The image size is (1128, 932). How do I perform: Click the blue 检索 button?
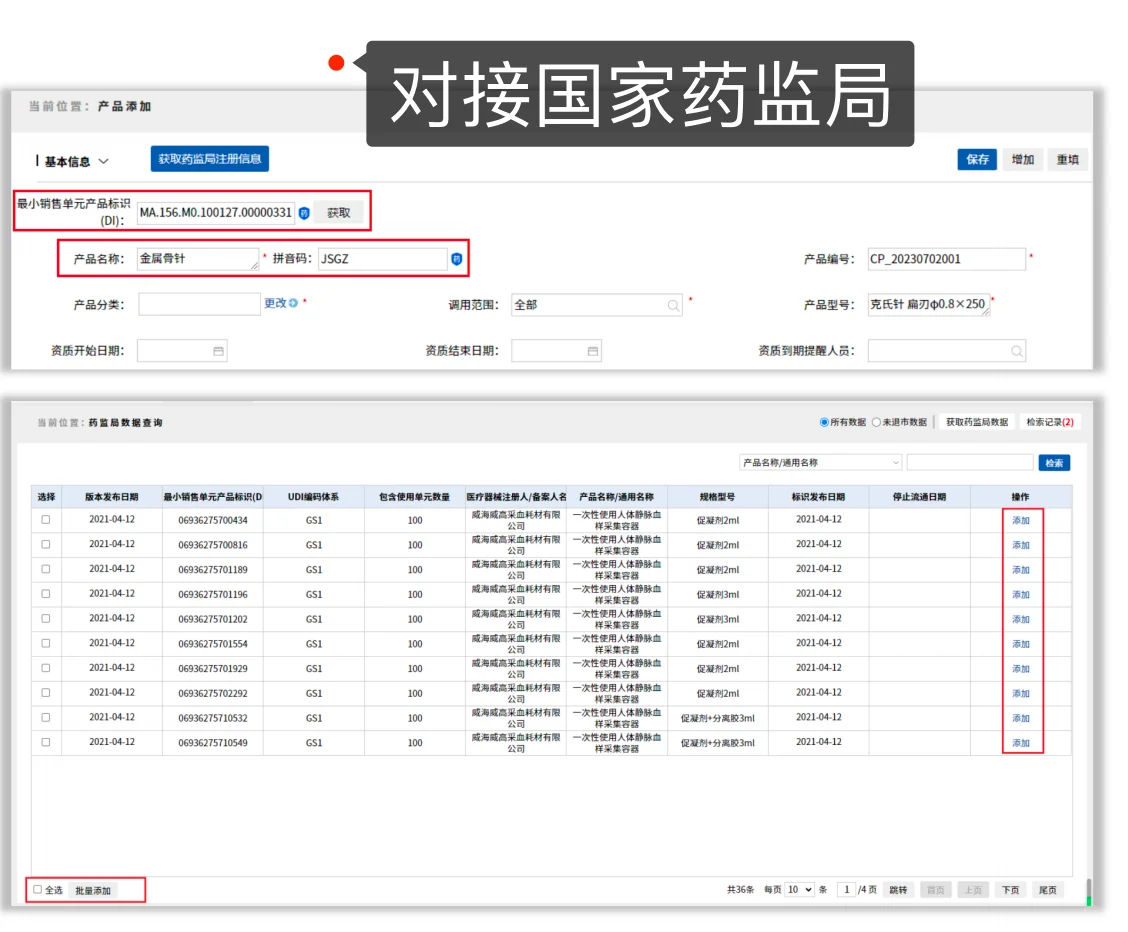coord(1054,463)
